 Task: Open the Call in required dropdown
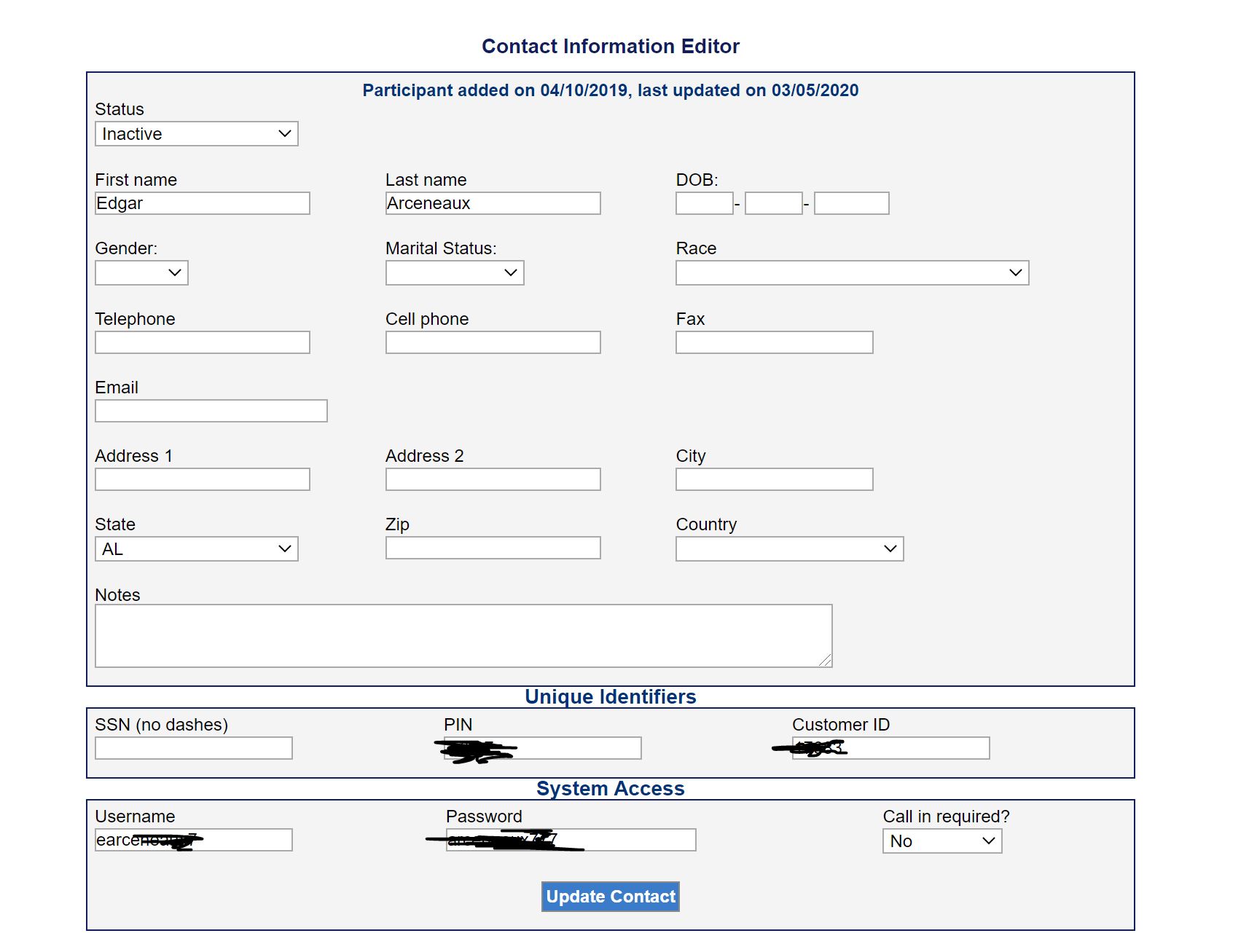pos(941,841)
